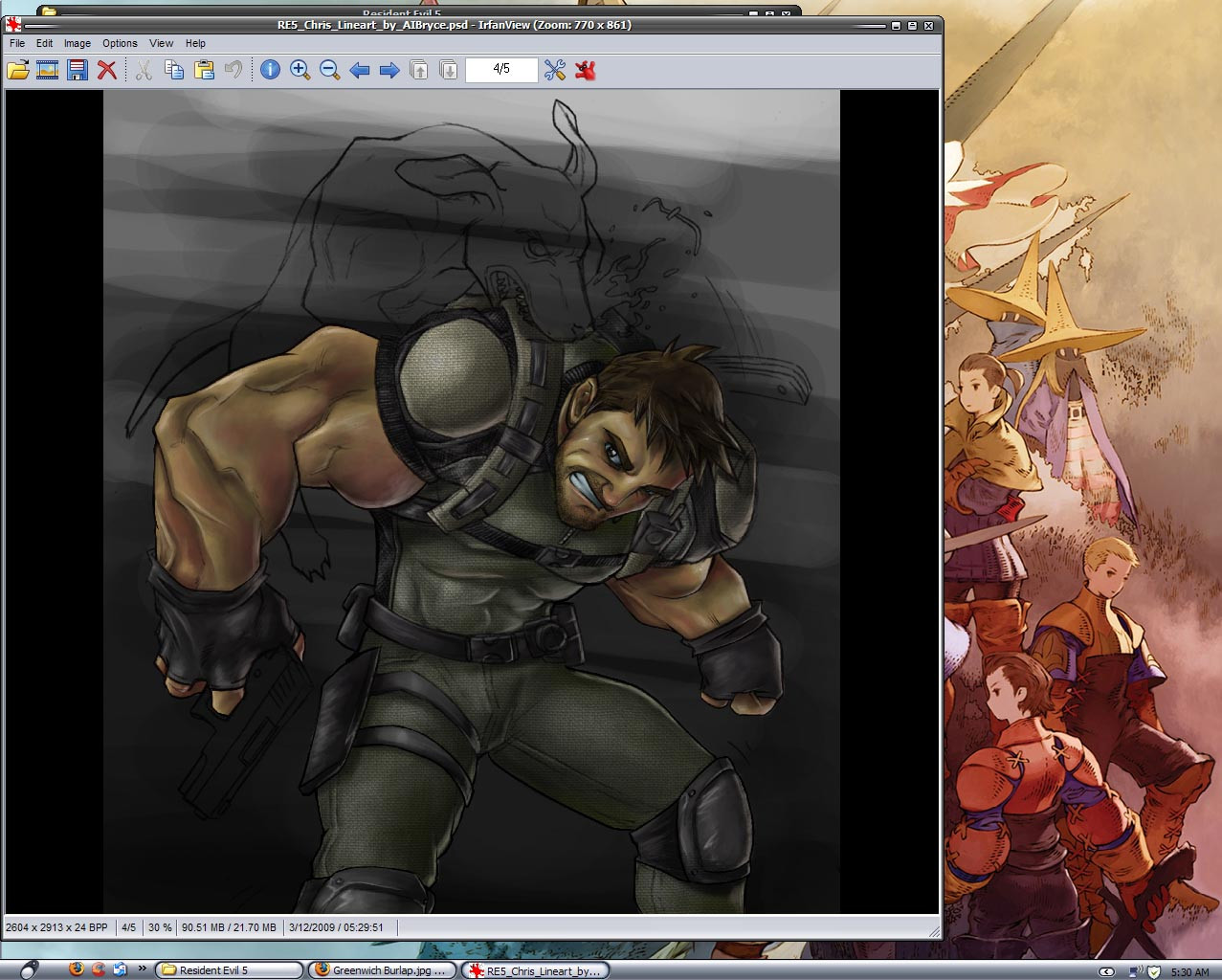
Task: Click the 4/5 page number field
Action: 501,69
